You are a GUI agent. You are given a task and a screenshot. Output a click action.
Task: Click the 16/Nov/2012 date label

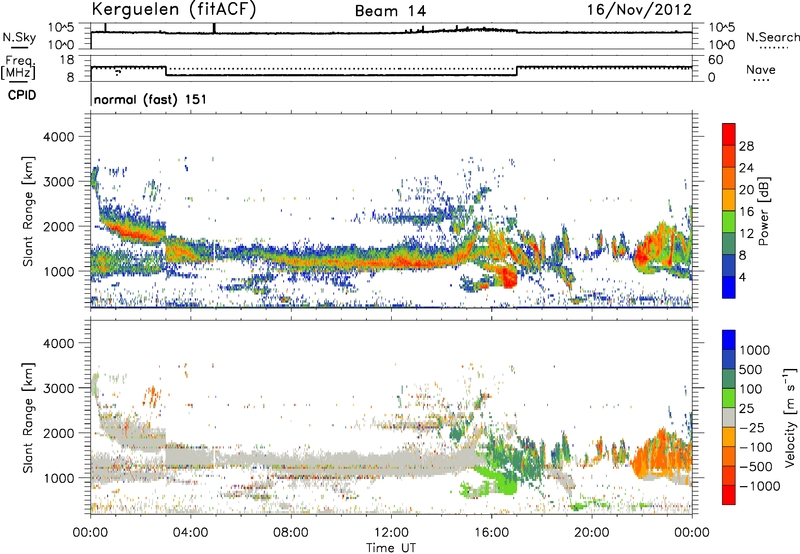[639, 9]
